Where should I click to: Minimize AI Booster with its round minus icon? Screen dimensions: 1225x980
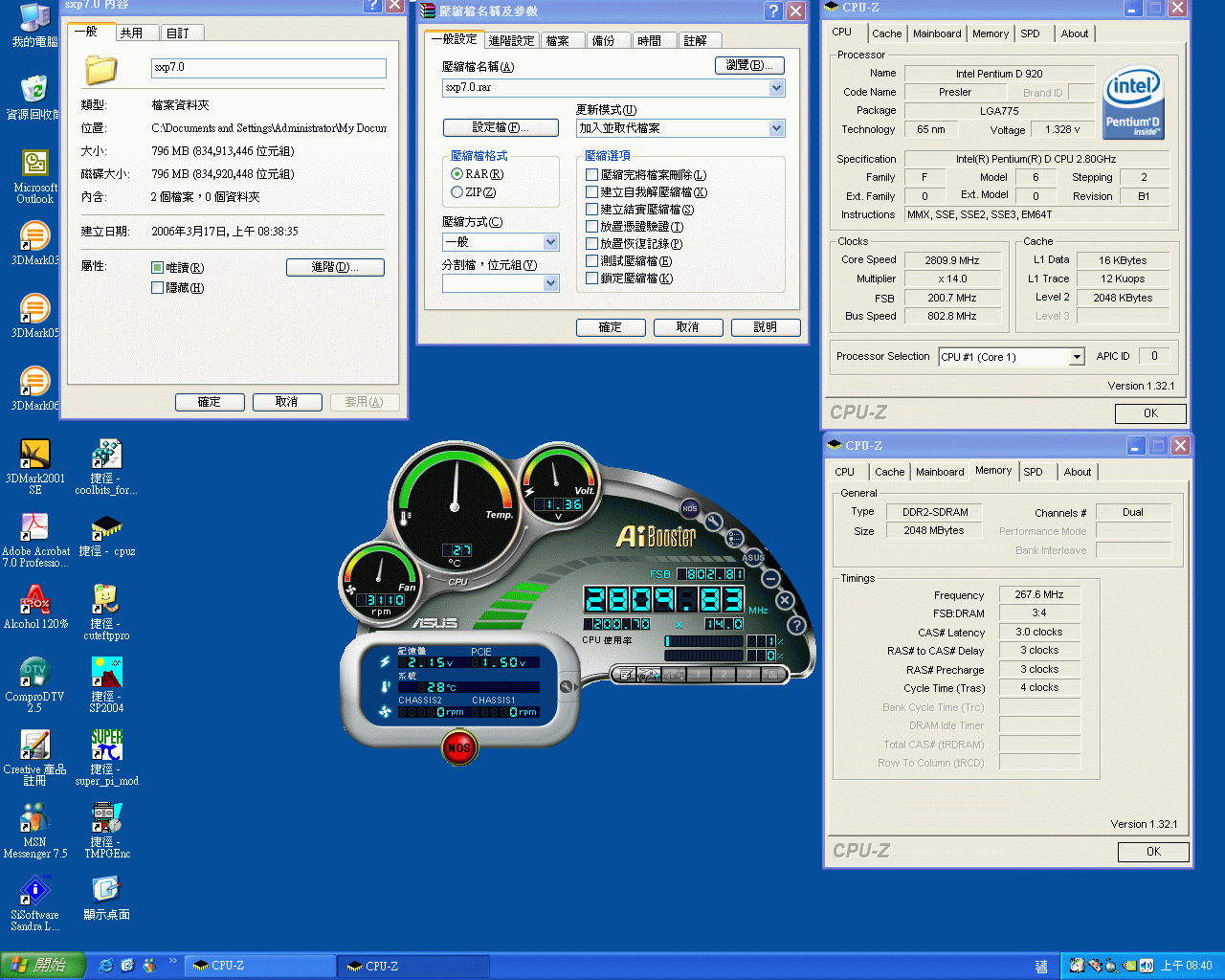771,578
